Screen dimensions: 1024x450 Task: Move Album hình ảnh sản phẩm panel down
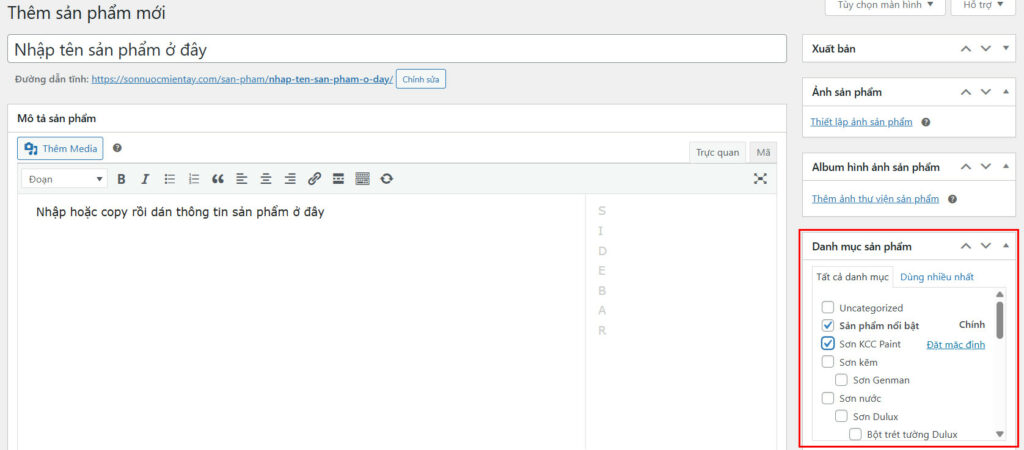pos(986,167)
